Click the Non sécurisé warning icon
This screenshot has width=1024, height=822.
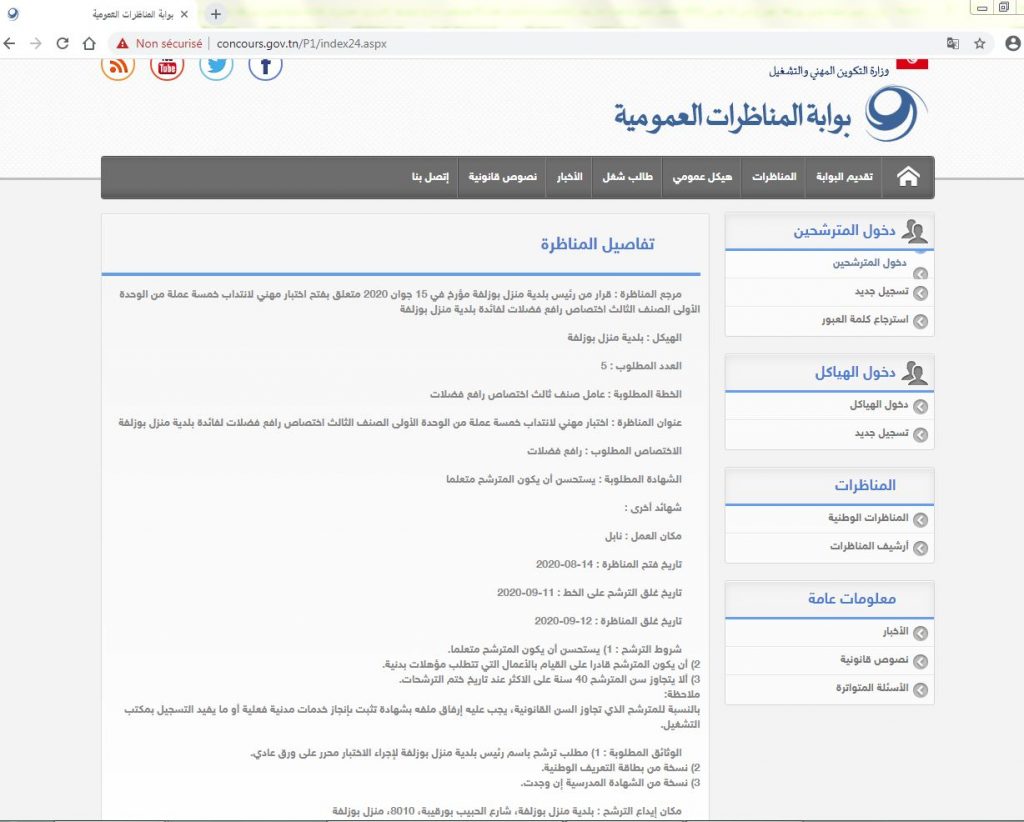123,44
